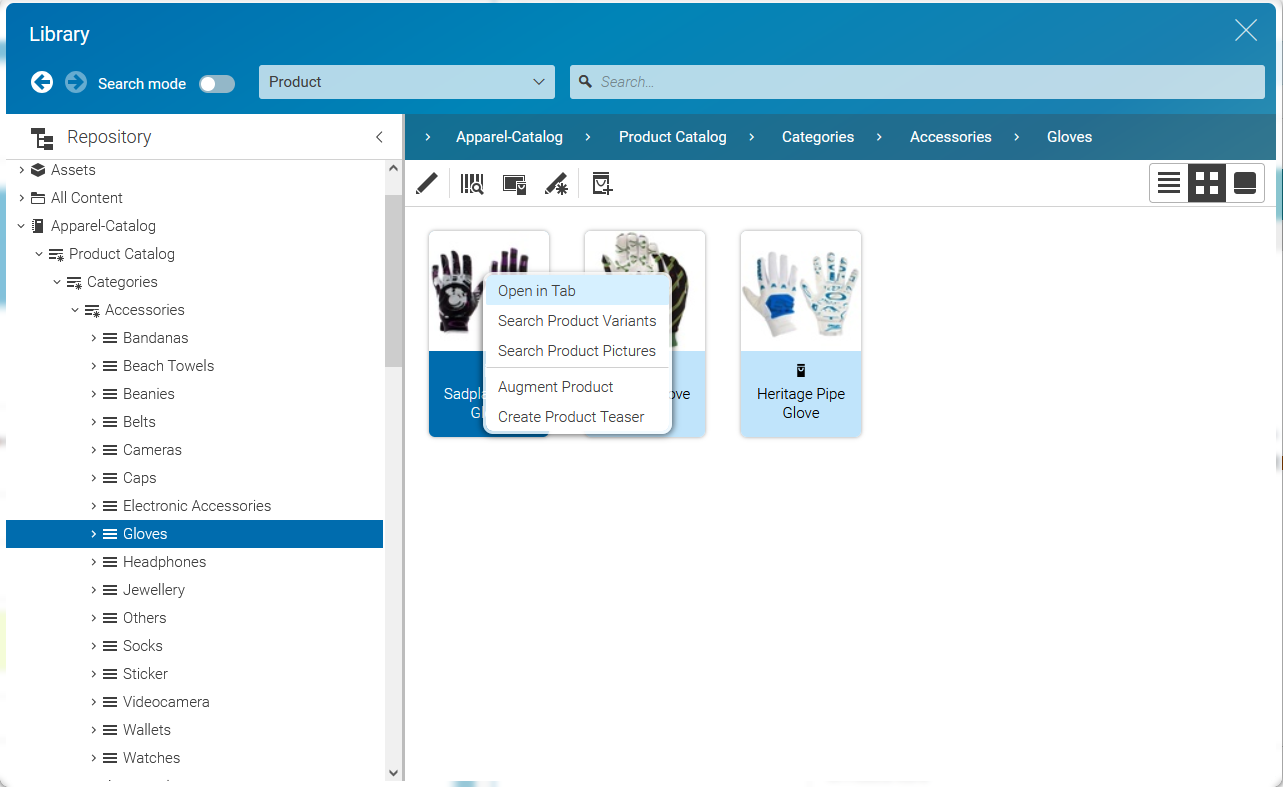The image size is (1283, 787).
Task: Click the add product teaser toolbar icon
Action: (601, 183)
